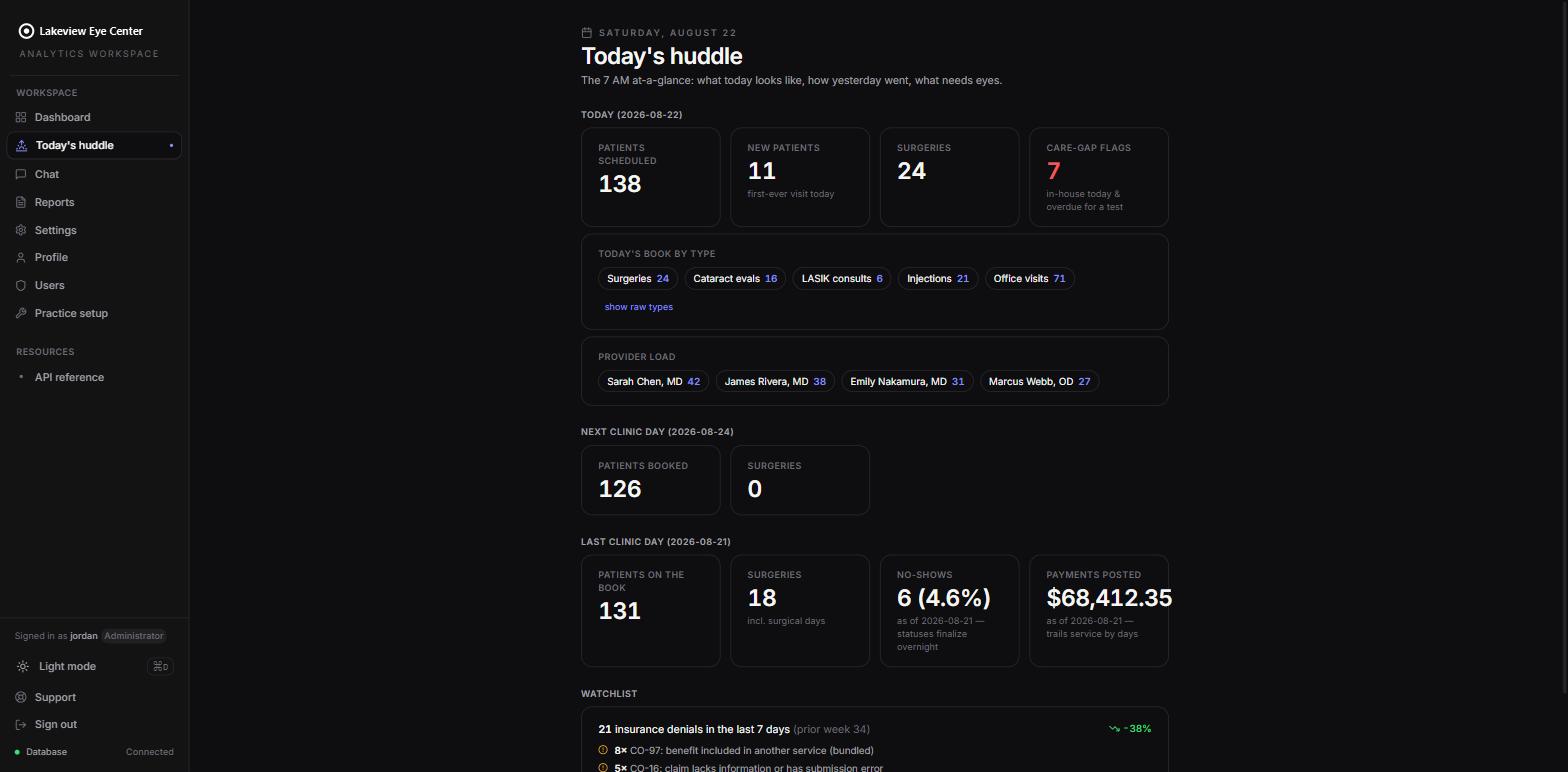The width and height of the screenshot is (1568, 772).
Task: Select the Marcus Webb, OD provider chip
Action: click(x=1039, y=382)
